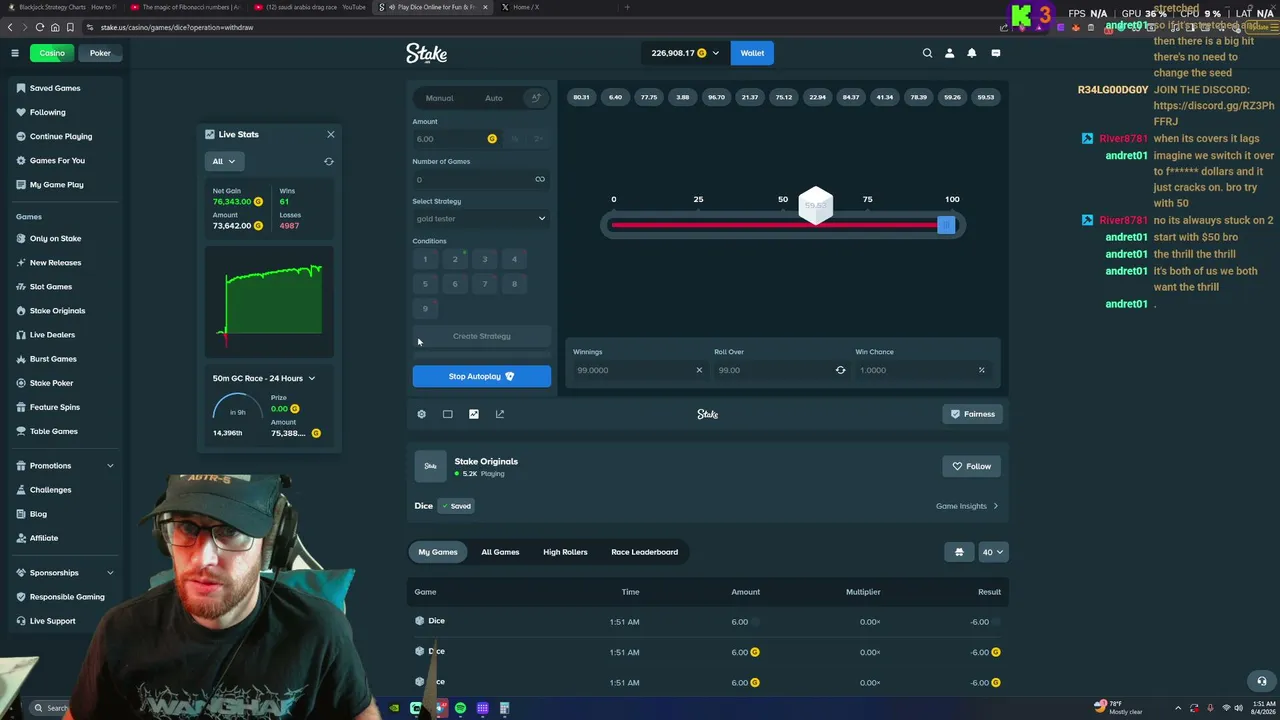Open Feature Spins in sidebar
The height and width of the screenshot is (720, 1280).
(54, 407)
